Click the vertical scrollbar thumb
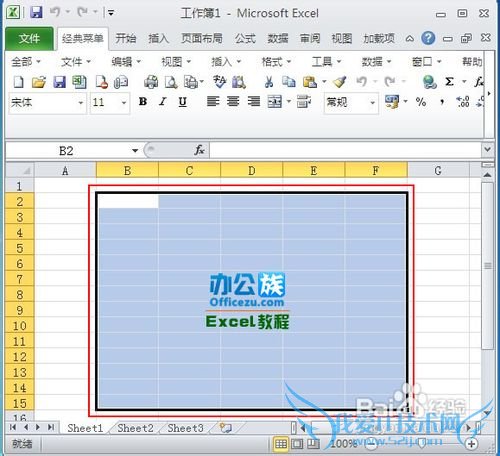The width and height of the screenshot is (500, 456). pyautogui.click(x=487, y=265)
